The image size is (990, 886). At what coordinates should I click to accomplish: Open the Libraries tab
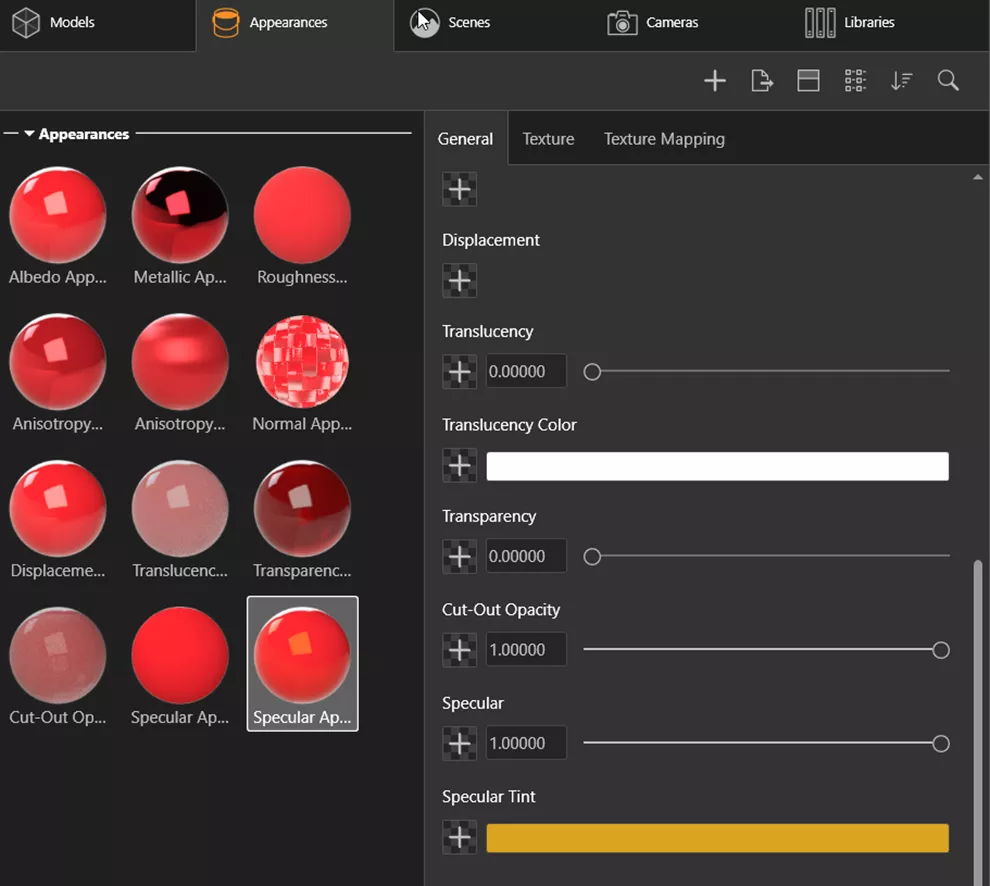850,22
